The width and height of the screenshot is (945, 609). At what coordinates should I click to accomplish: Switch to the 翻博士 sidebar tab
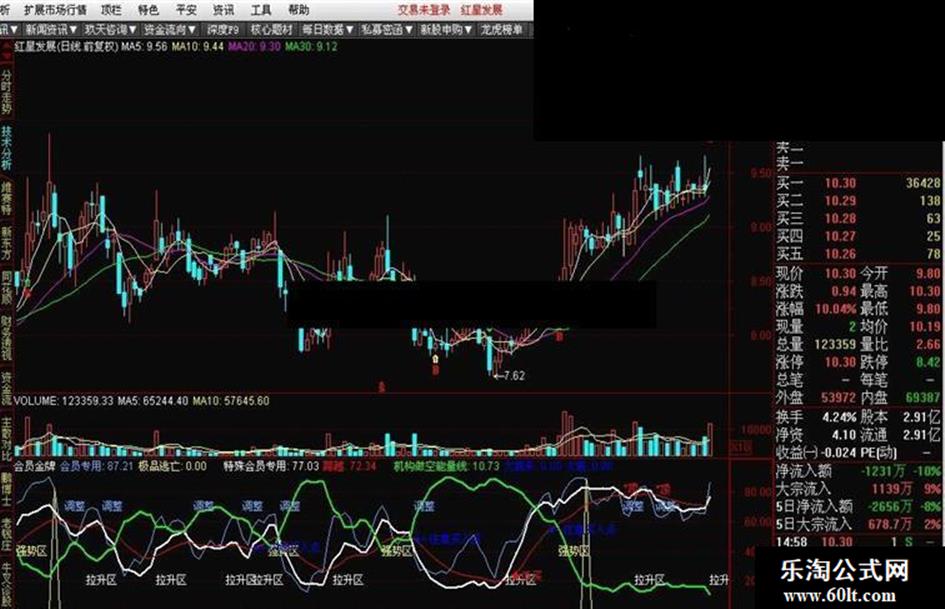pos(7,489)
